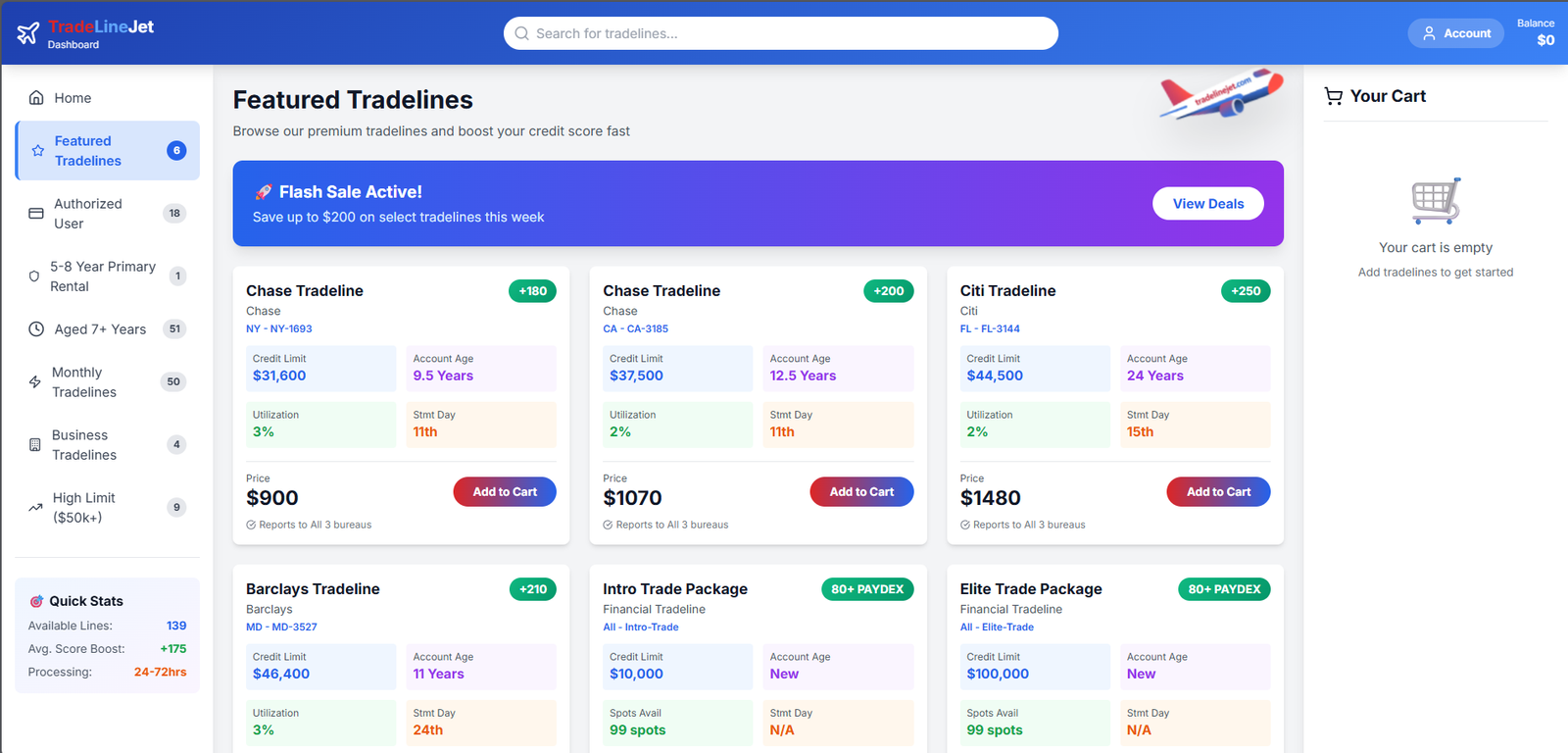
Task: Open the Account button in the header
Action: [1455, 33]
